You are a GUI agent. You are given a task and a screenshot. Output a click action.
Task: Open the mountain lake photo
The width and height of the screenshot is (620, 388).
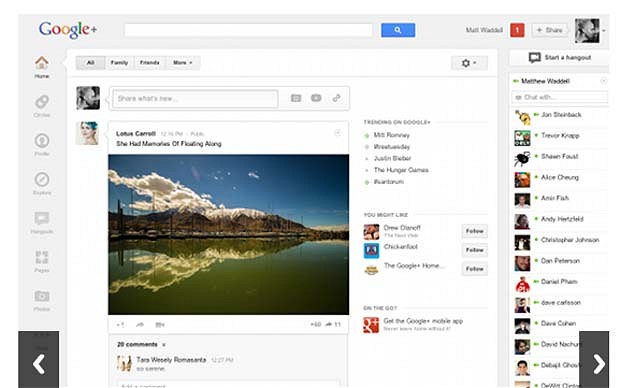pos(229,235)
